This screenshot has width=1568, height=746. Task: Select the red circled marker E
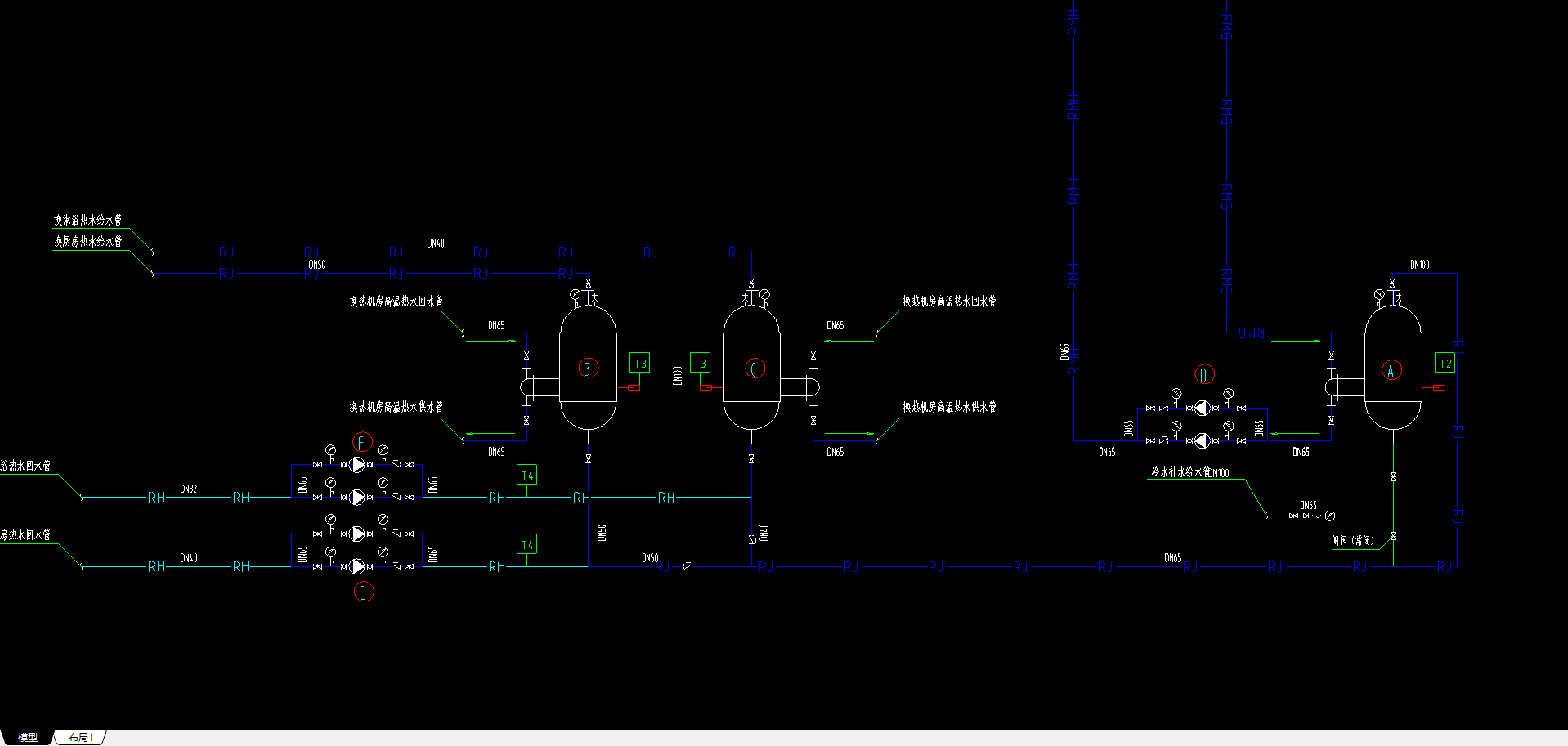pos(364,591)
